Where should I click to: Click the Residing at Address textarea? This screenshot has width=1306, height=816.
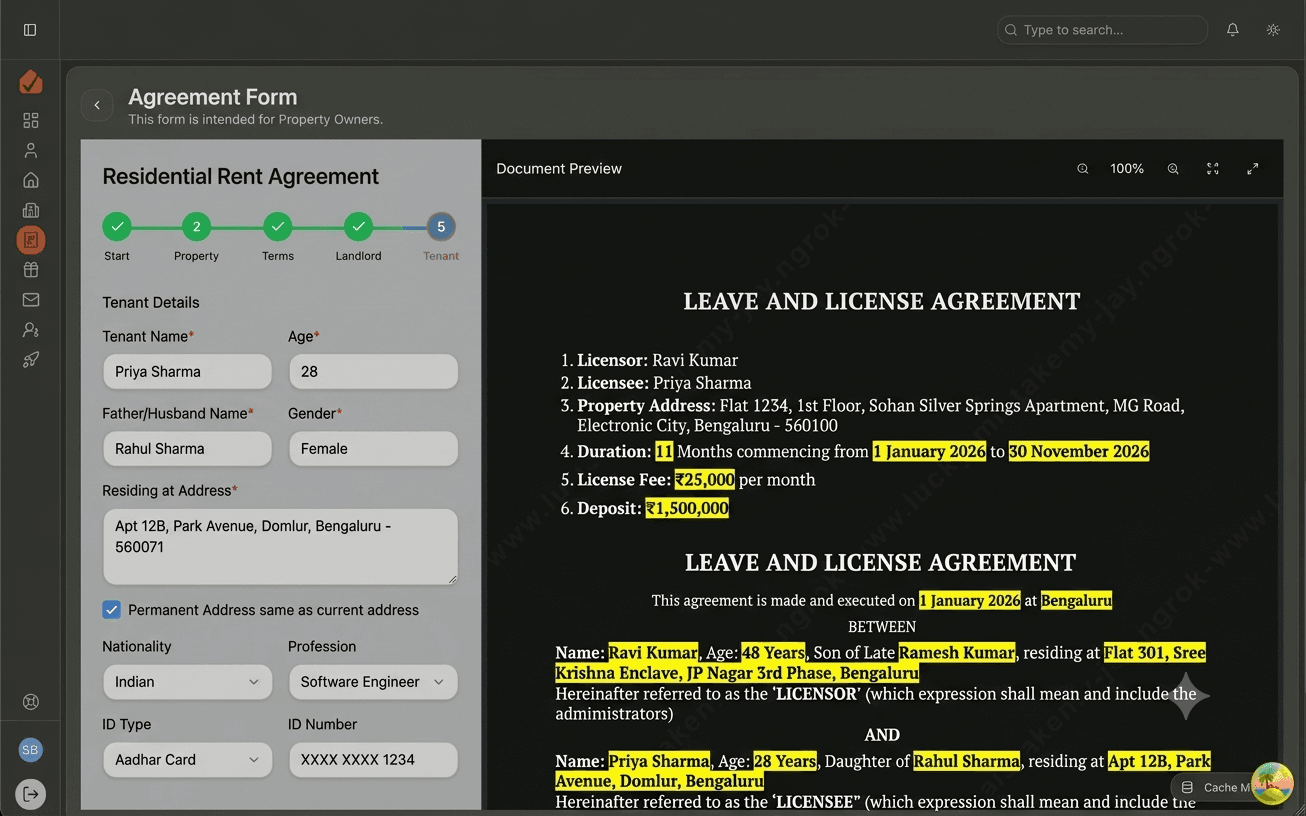(x=280, y=547)
